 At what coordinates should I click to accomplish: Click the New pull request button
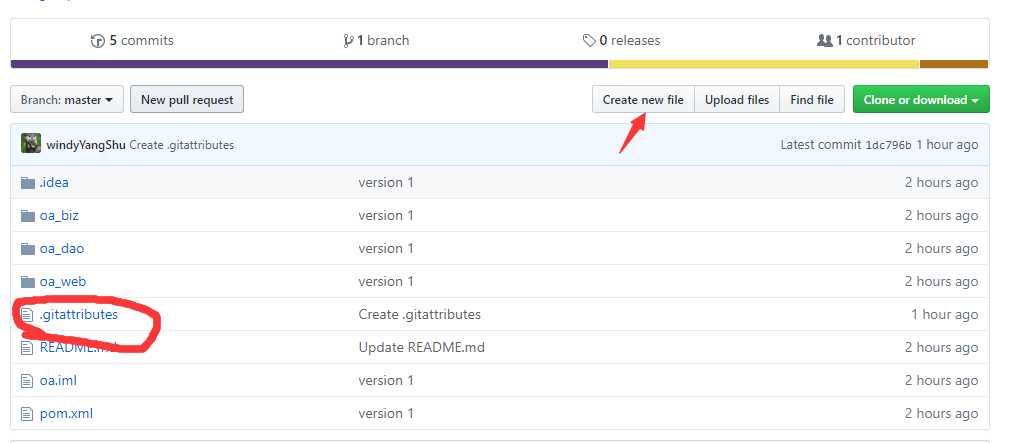[187, 100]
